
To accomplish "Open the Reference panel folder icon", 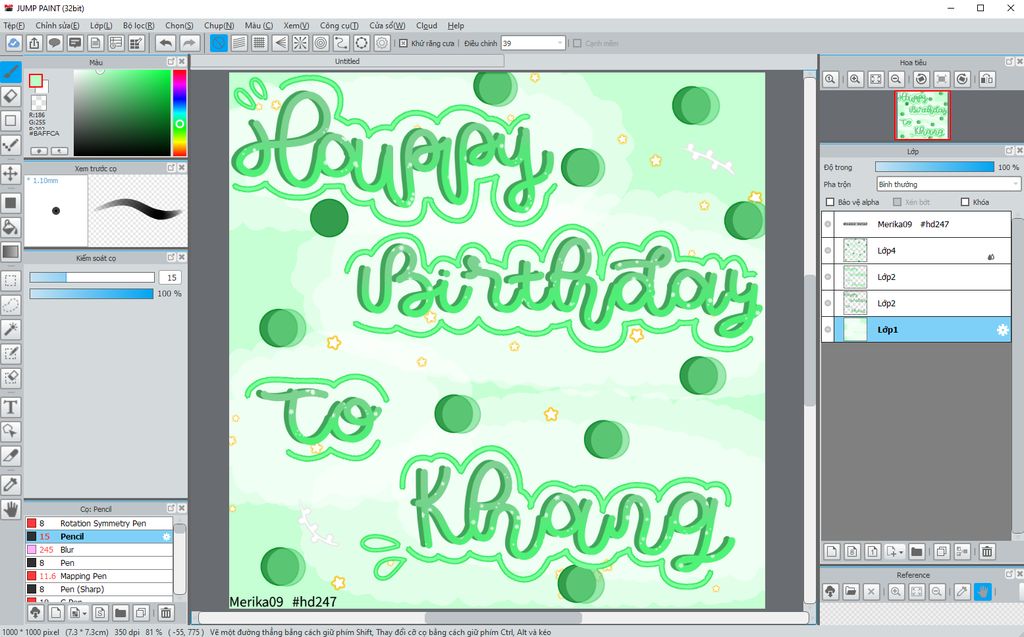I will [850, 591].
